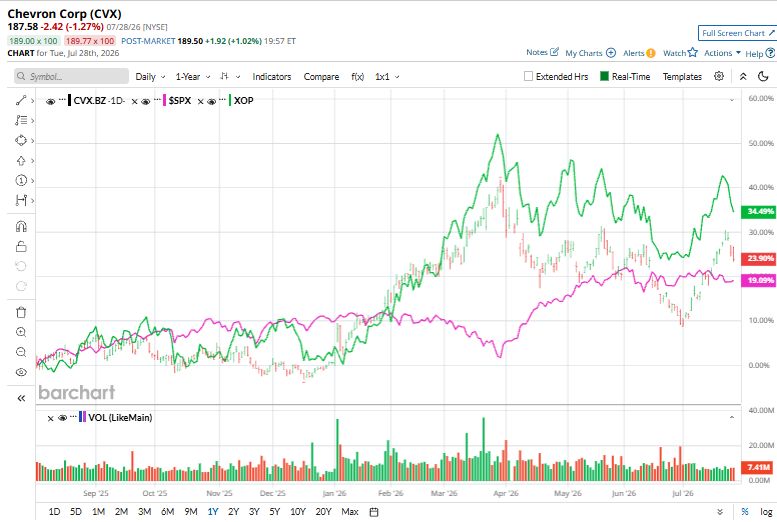Enable the Extended Hrs checkbox
Image resolution: width=777 pixels, height=522 pixels.
click(x=528, y=76)
